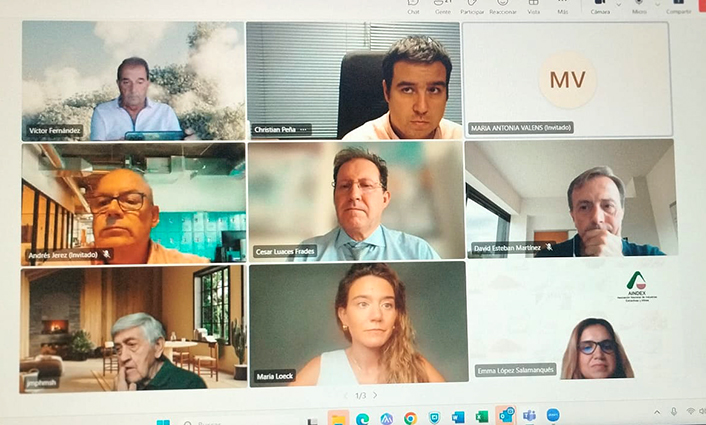Select the jmphmsh video tile
The width and height of the screenshot is (706, 425).
click(x=133, y=329)
